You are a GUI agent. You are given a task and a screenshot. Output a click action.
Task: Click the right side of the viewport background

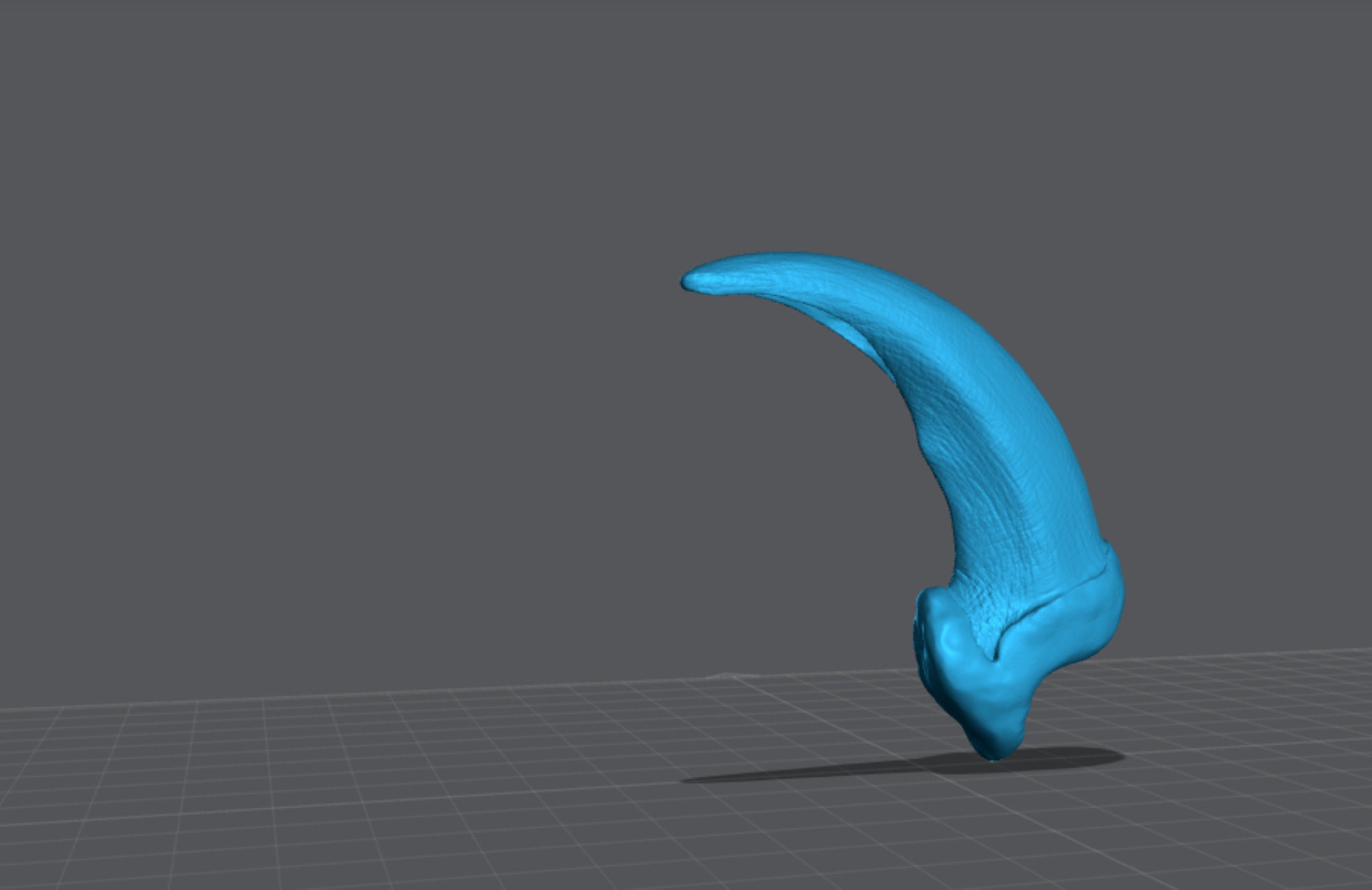(1269, 343)
